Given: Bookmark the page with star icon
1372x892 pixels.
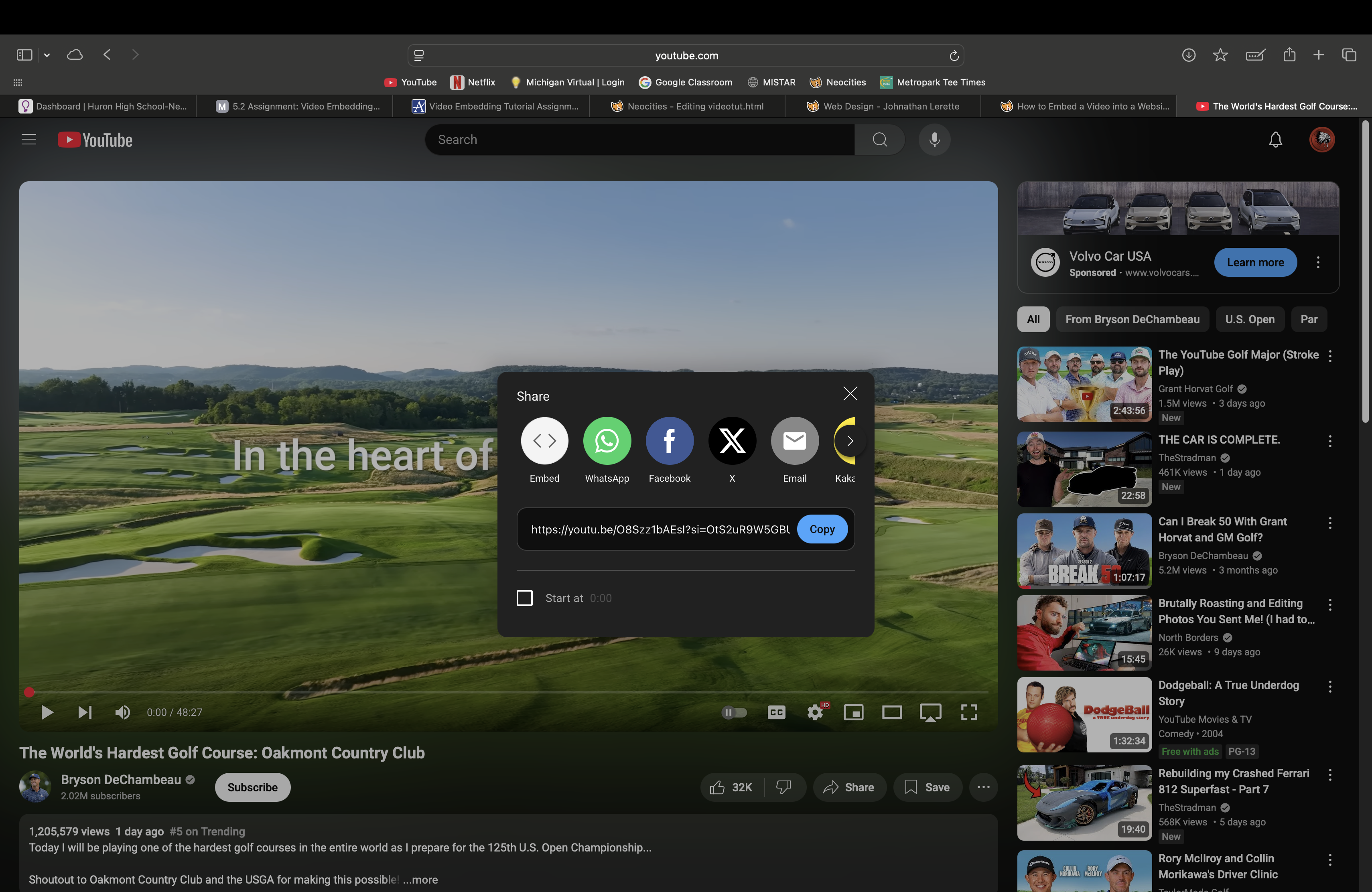Looking at the screenshot, I should click(x=1220, y=55).
